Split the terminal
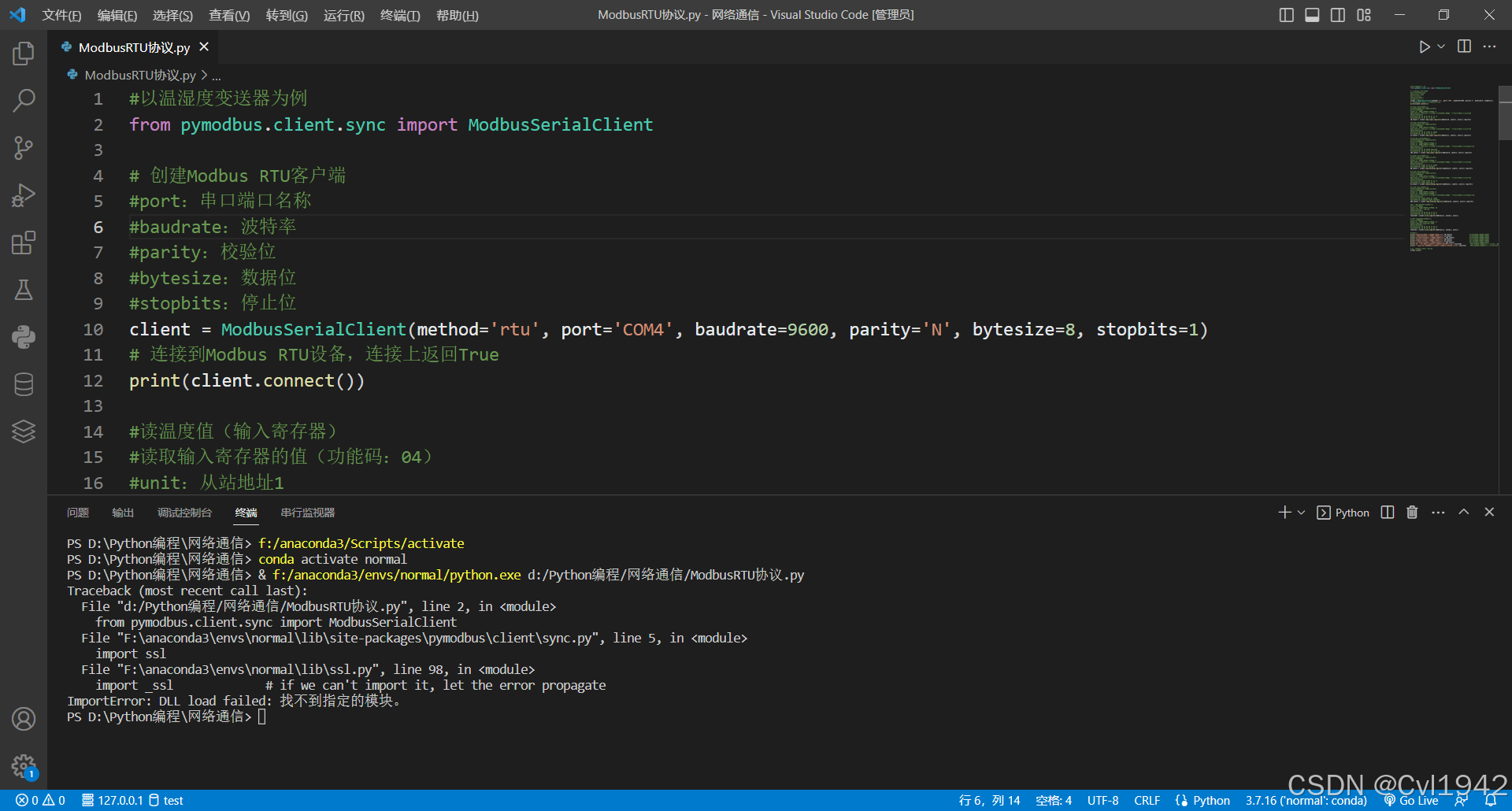 [x=1387, y=512]
